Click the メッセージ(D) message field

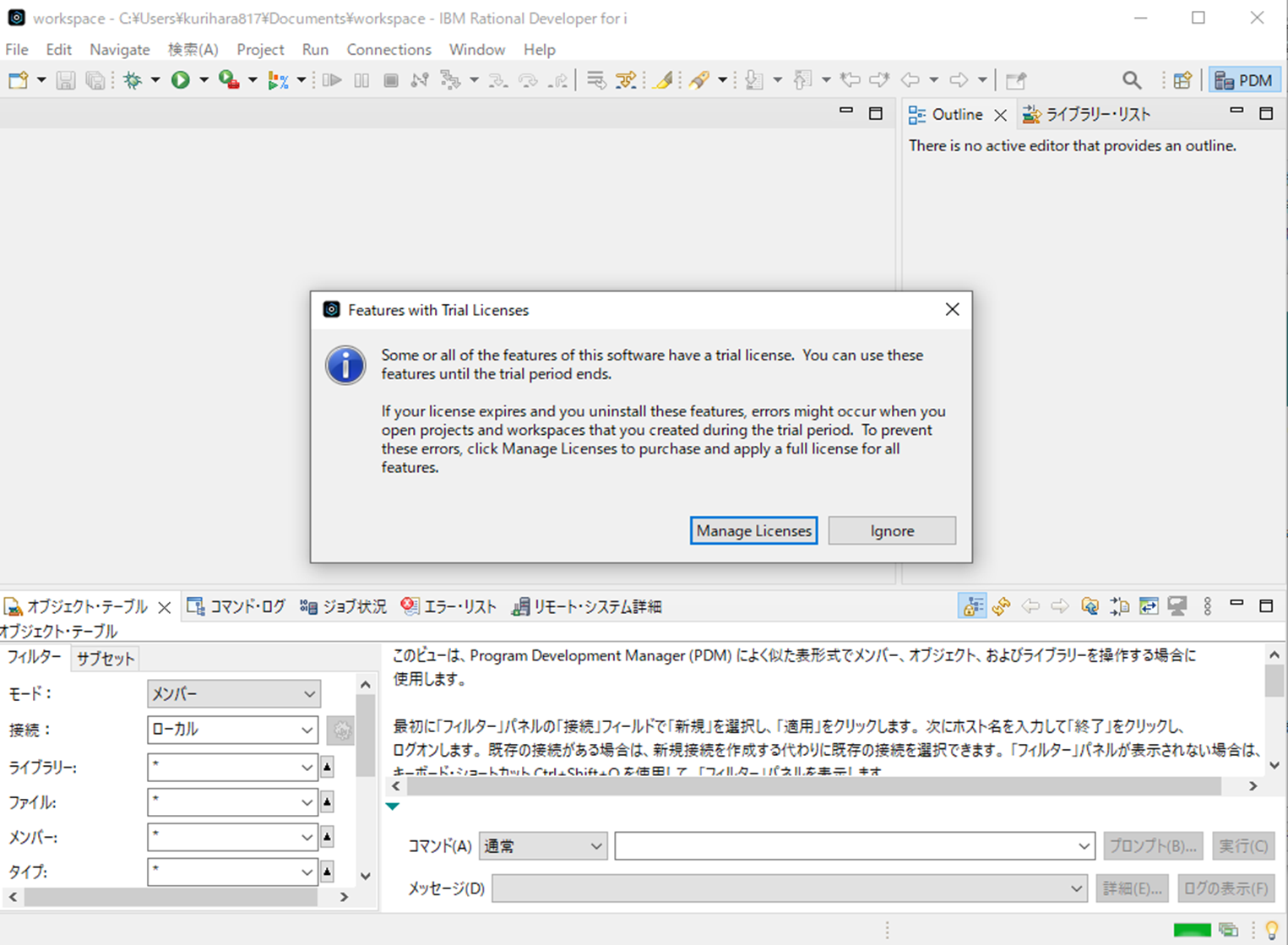789,888
